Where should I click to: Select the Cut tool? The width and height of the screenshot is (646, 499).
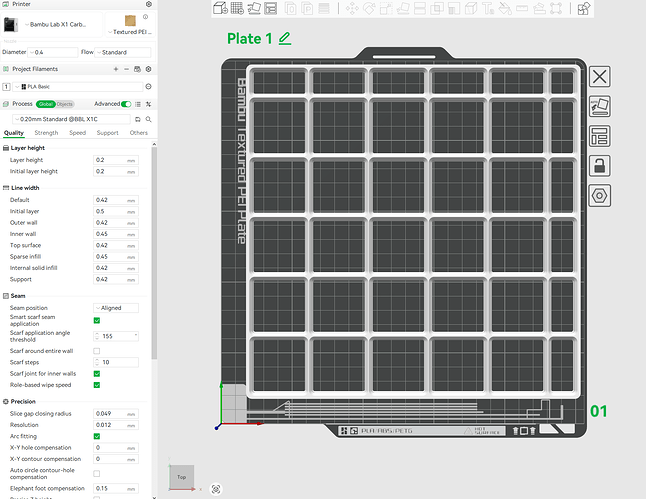point(420,8)
